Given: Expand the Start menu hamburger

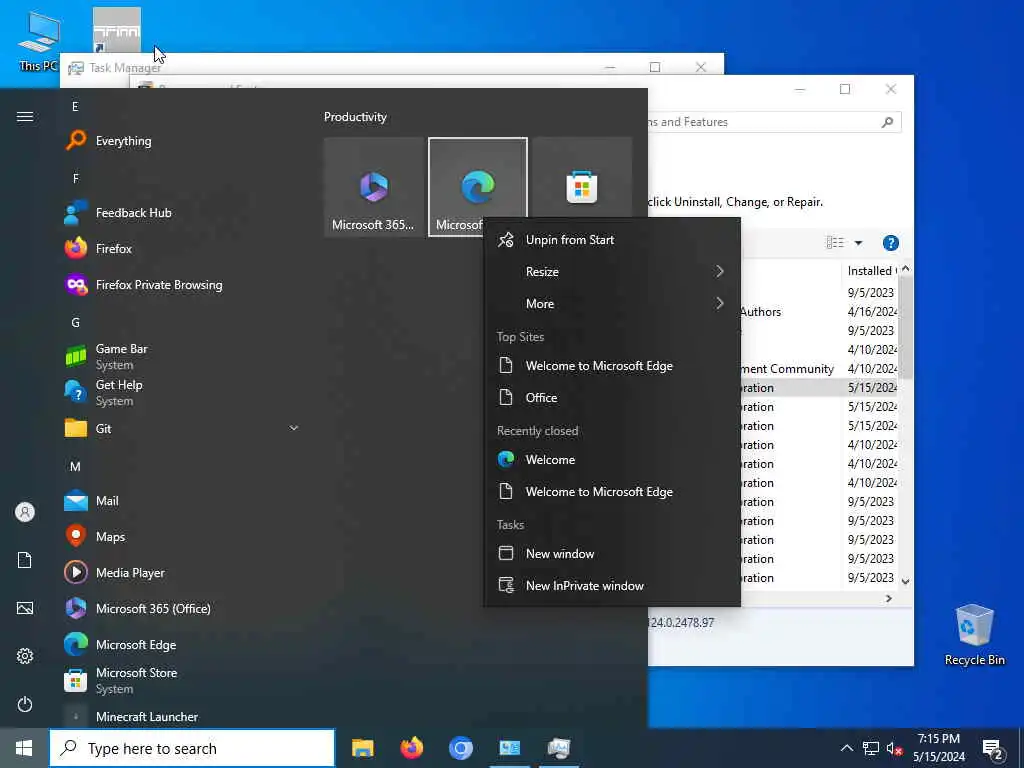Looking at the screenshot, I should coord(25,117).
